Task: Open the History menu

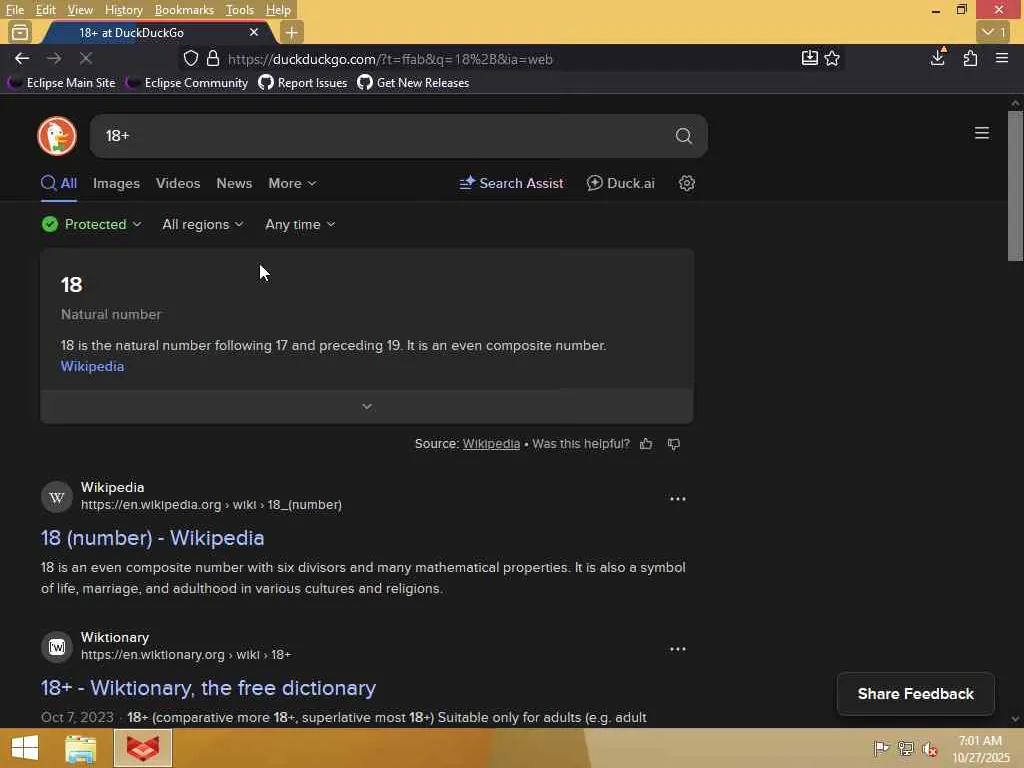Action: [x=123, y=10]
